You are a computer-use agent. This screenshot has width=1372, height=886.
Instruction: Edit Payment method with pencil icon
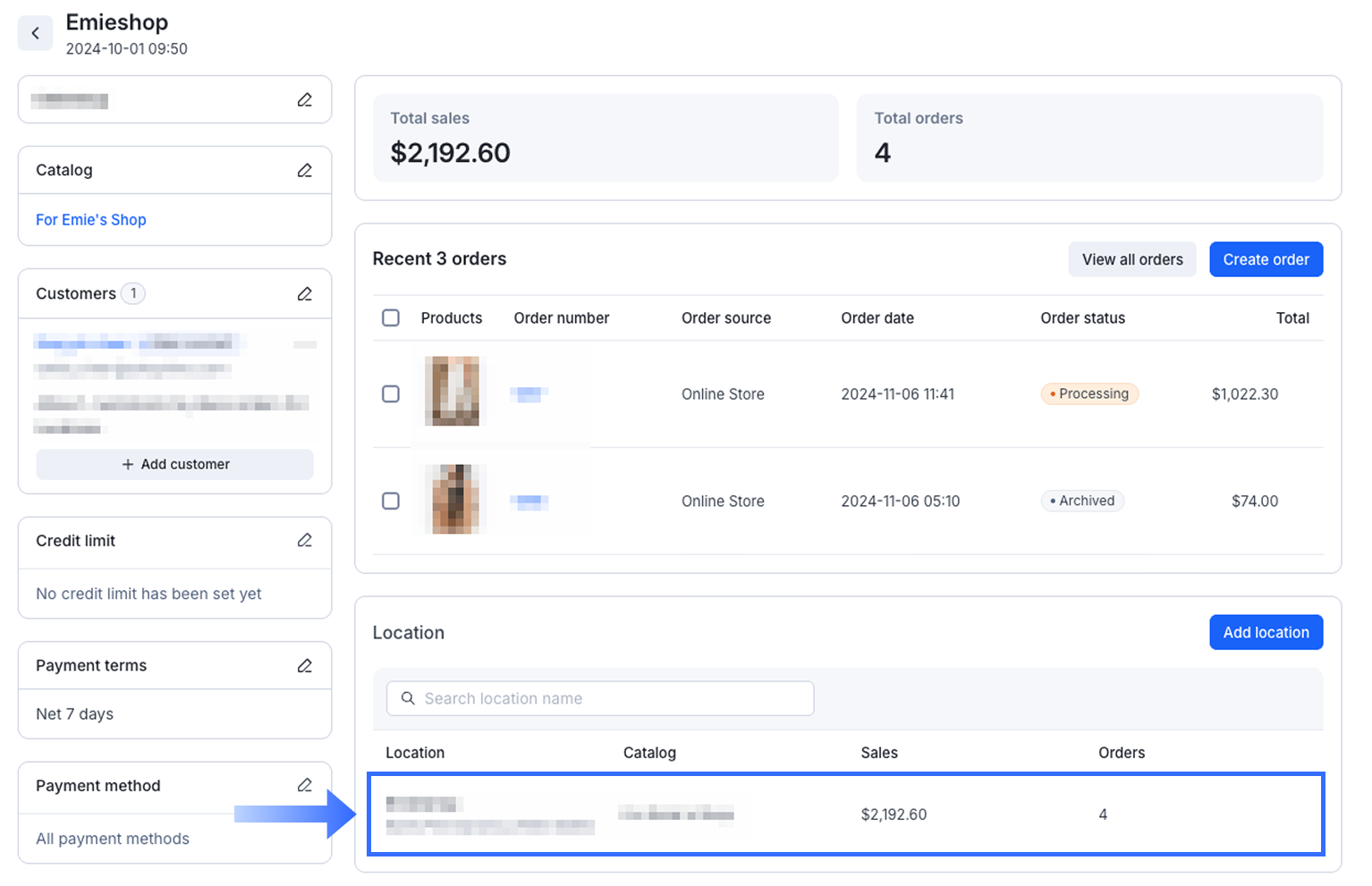(305, 786)
